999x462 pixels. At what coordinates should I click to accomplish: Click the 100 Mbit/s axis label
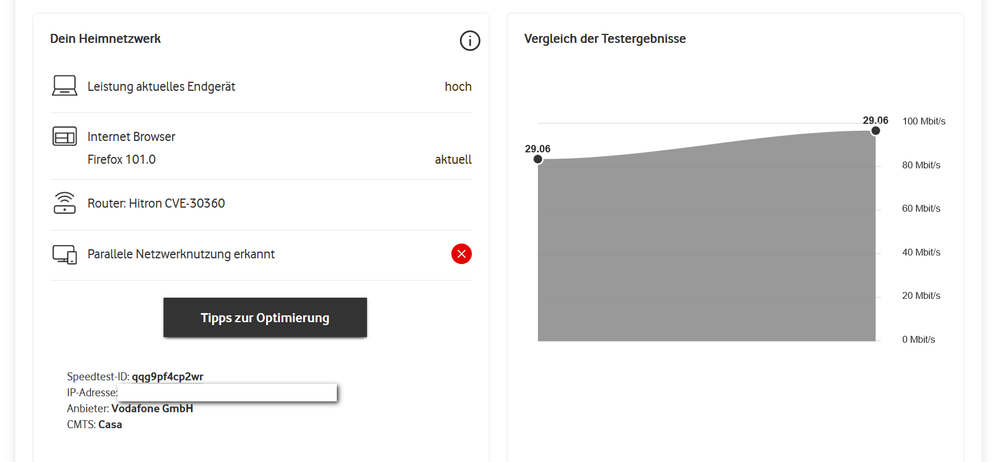click(923, 122)
